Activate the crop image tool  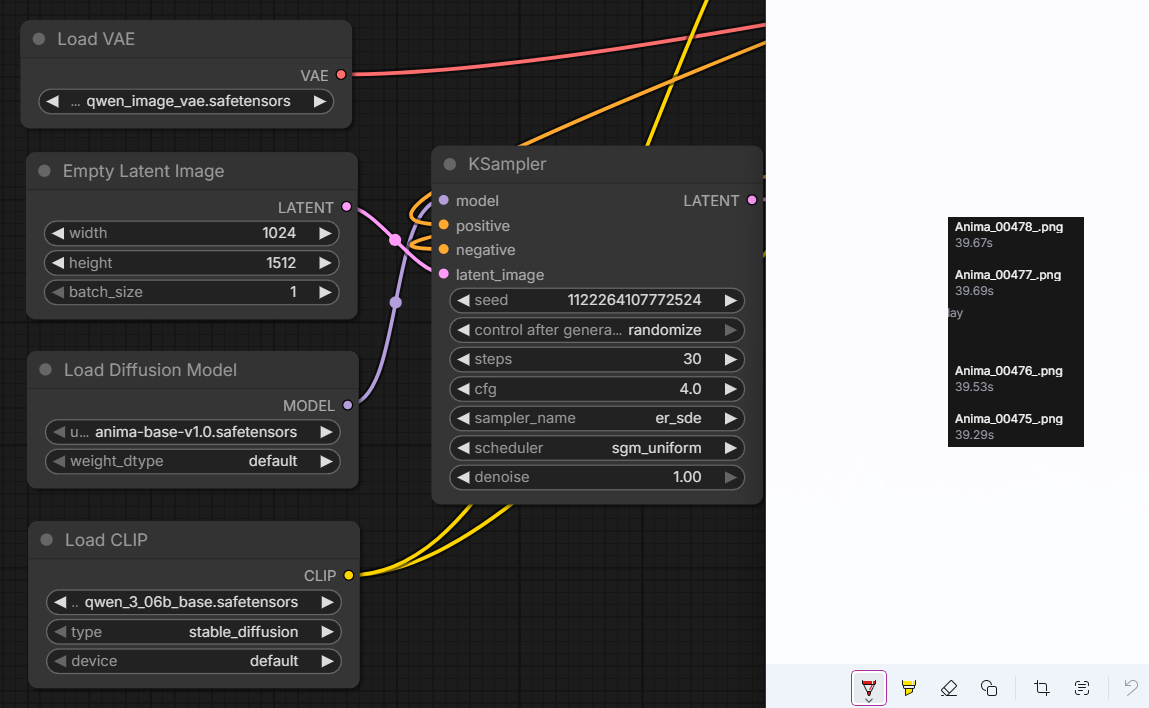coord(1041,687)
